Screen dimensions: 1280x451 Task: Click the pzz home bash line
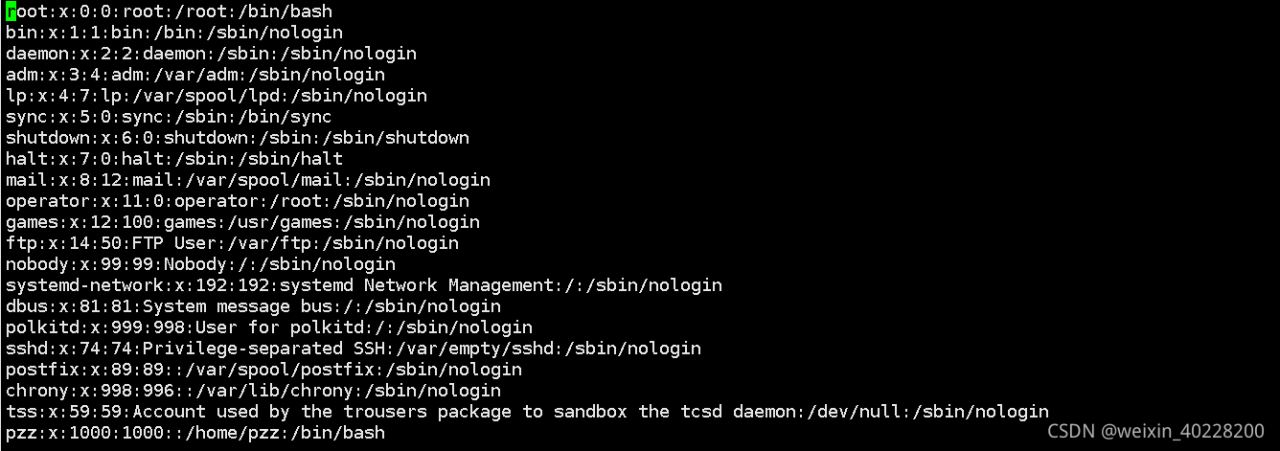point(195,433)
